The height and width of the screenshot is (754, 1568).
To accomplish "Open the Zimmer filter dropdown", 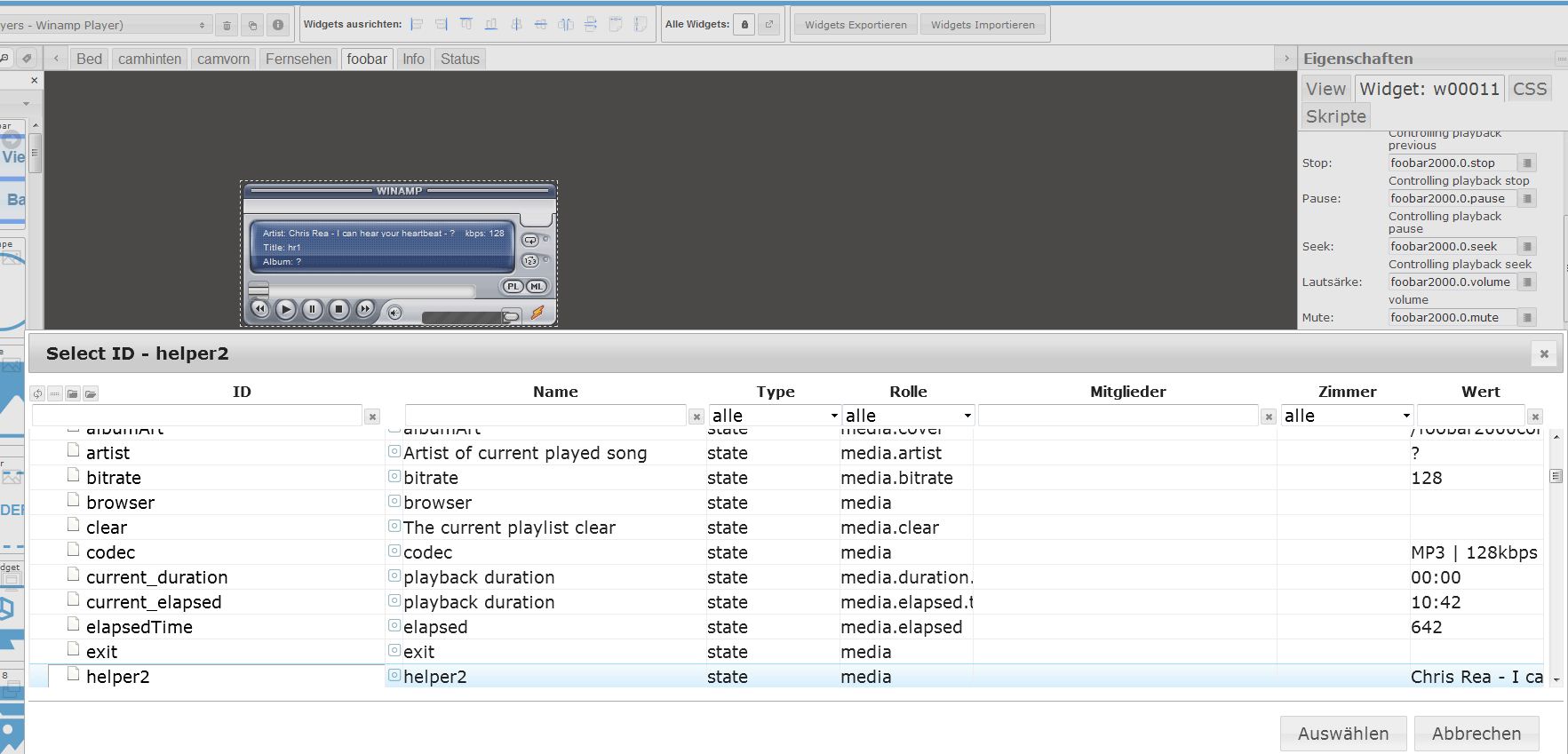I will click(1346, 416).
